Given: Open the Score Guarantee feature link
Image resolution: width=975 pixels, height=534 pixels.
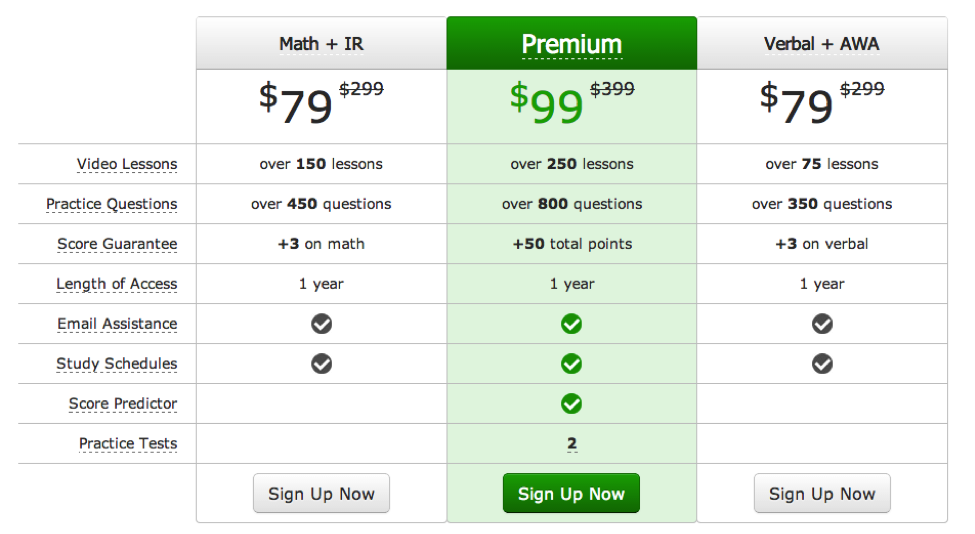Looking at the screenshot, I should click(x=117, y=244).
